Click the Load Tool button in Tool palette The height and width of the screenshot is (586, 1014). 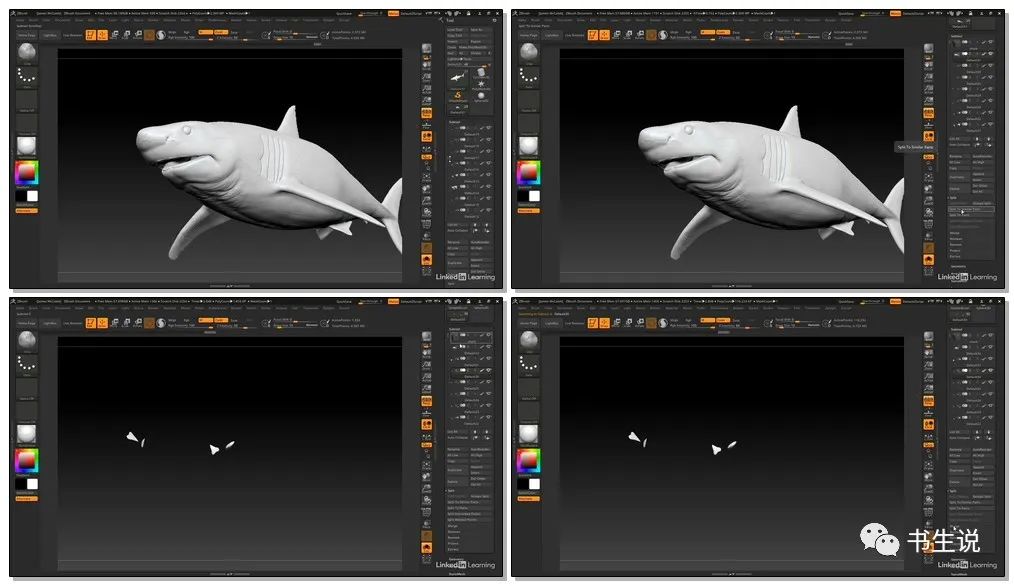coord(456,30)
